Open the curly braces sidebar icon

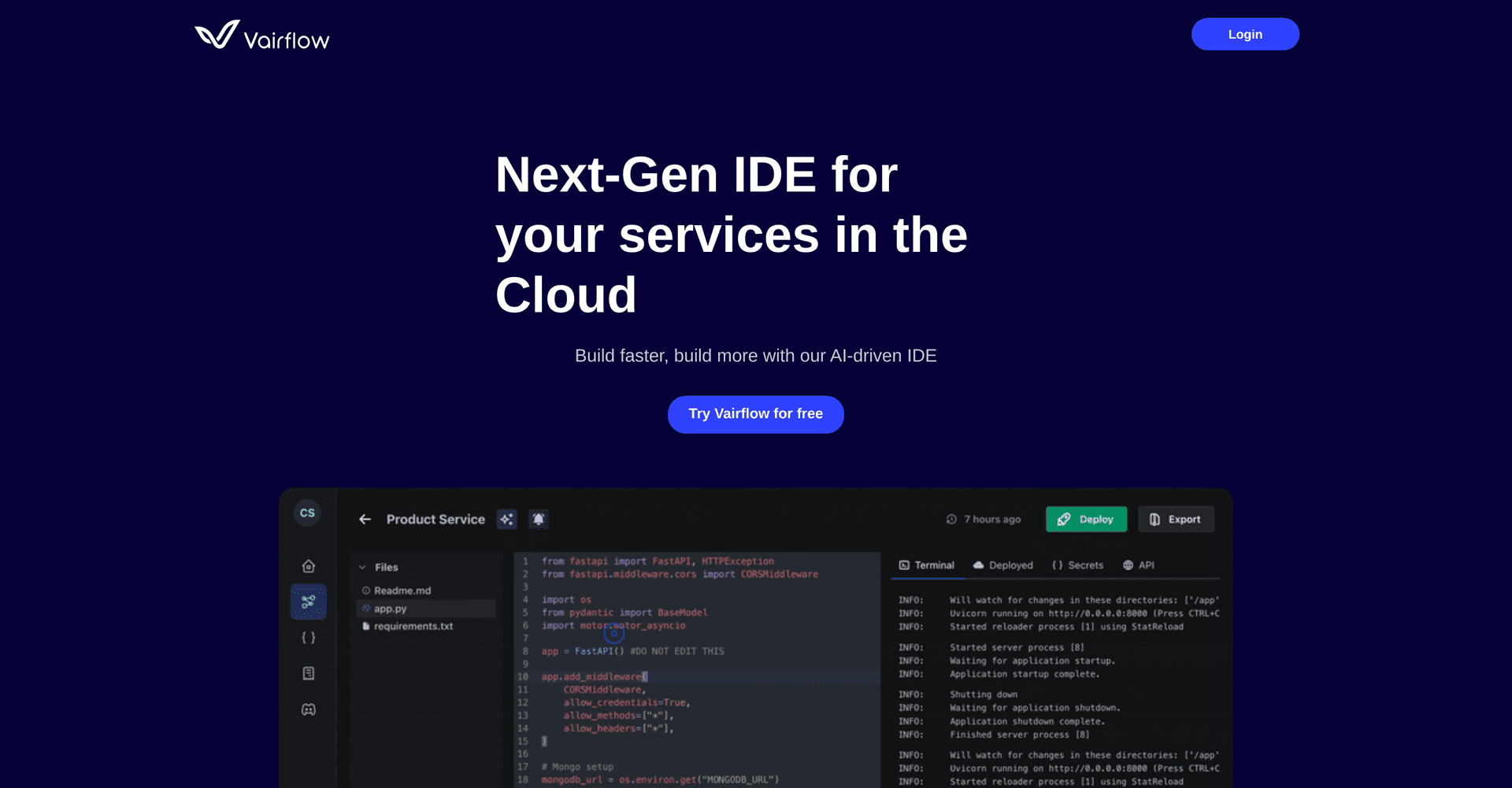[309, 638]
